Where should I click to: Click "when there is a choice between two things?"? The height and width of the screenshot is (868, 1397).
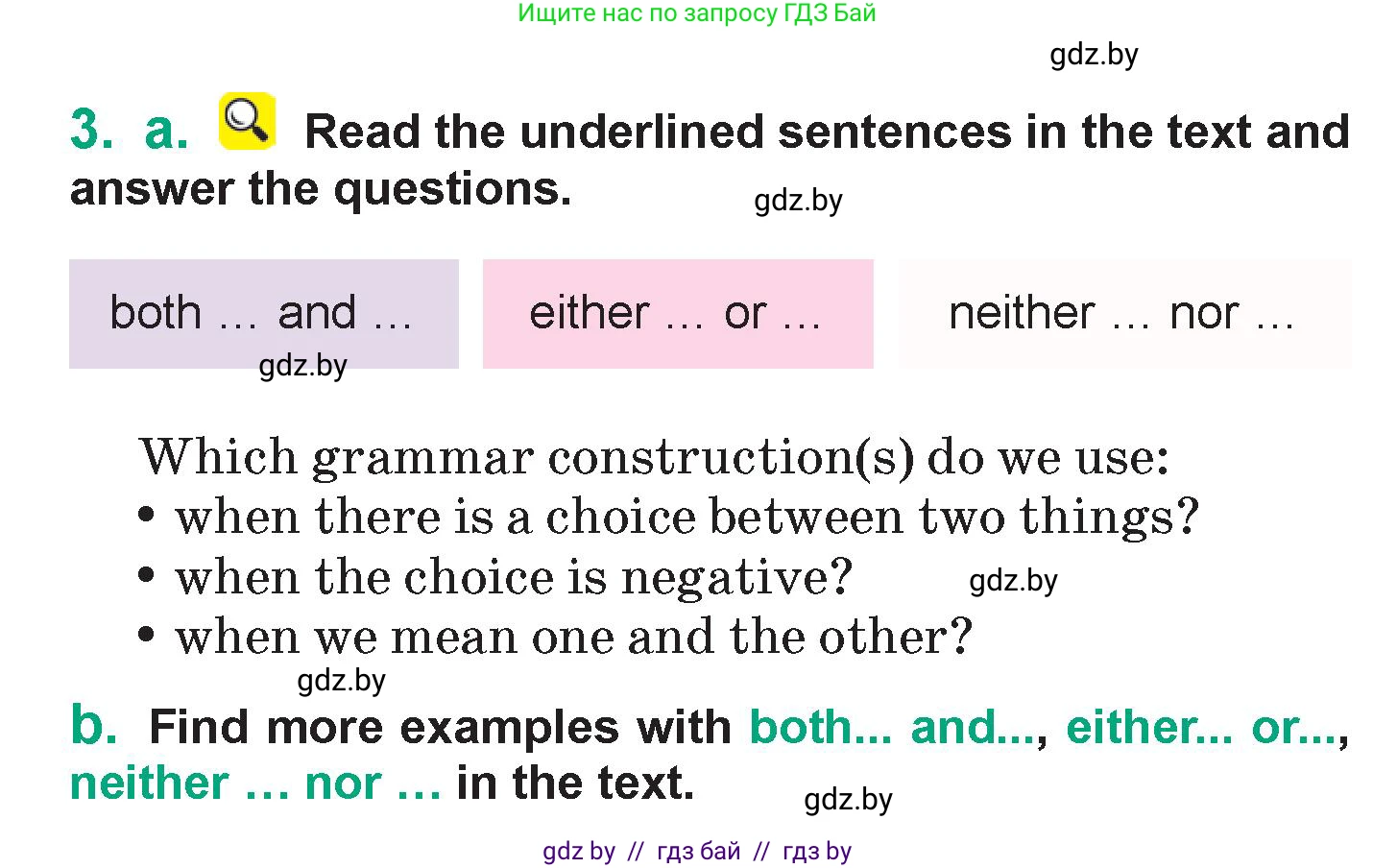click(686, 517)
